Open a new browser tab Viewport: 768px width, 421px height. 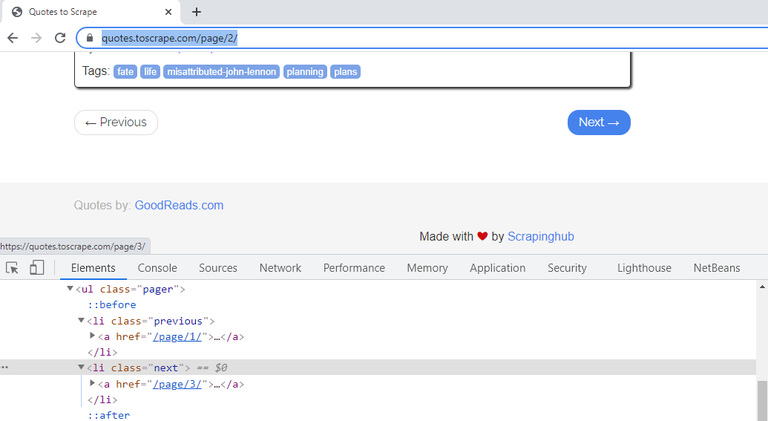(196, 12)
